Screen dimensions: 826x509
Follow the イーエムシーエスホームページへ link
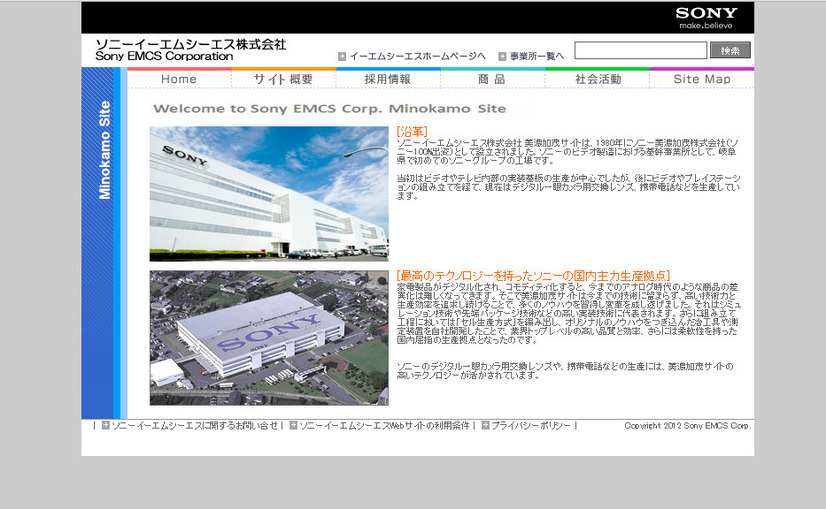(417, 56)
